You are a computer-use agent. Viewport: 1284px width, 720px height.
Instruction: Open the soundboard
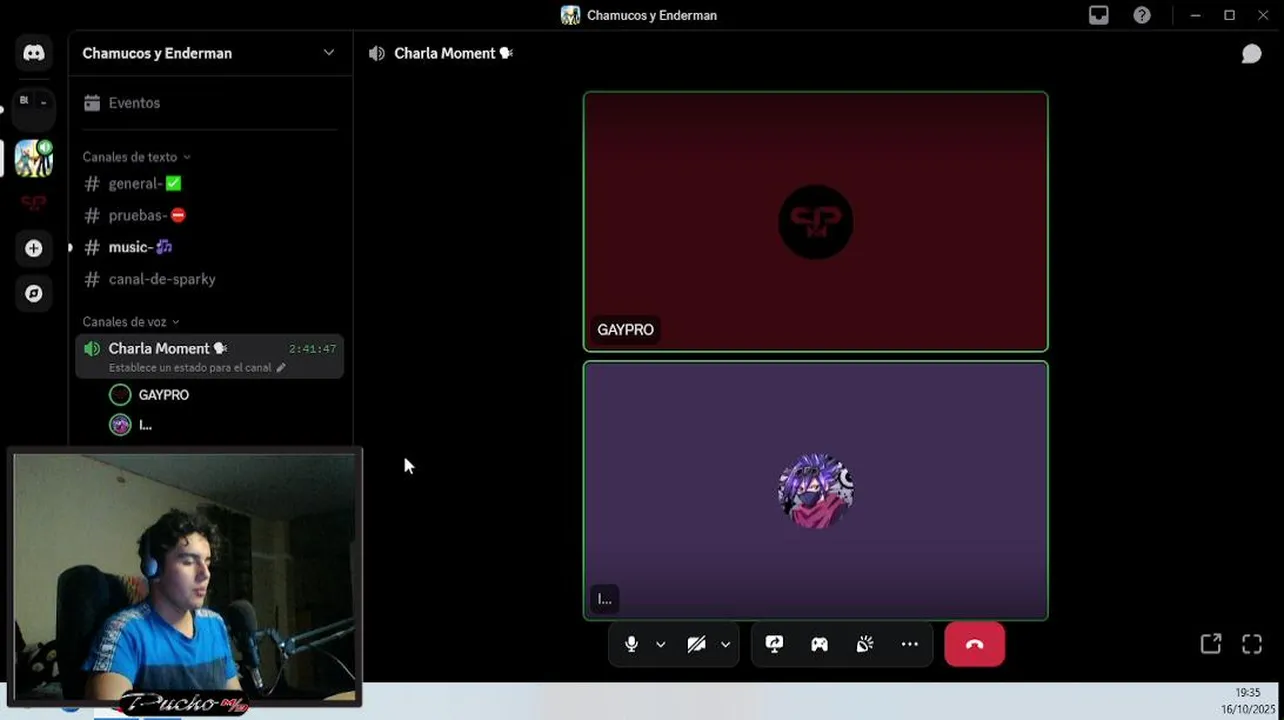865,644
